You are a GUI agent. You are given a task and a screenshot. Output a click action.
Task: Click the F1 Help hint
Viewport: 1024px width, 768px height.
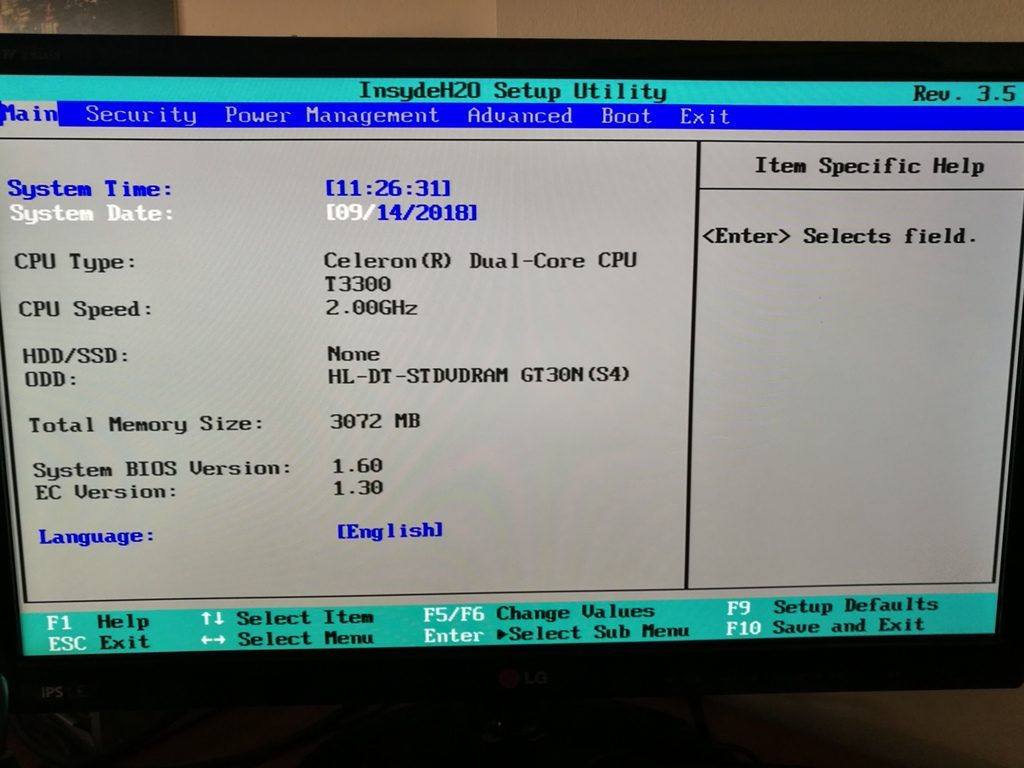point(98,622)
